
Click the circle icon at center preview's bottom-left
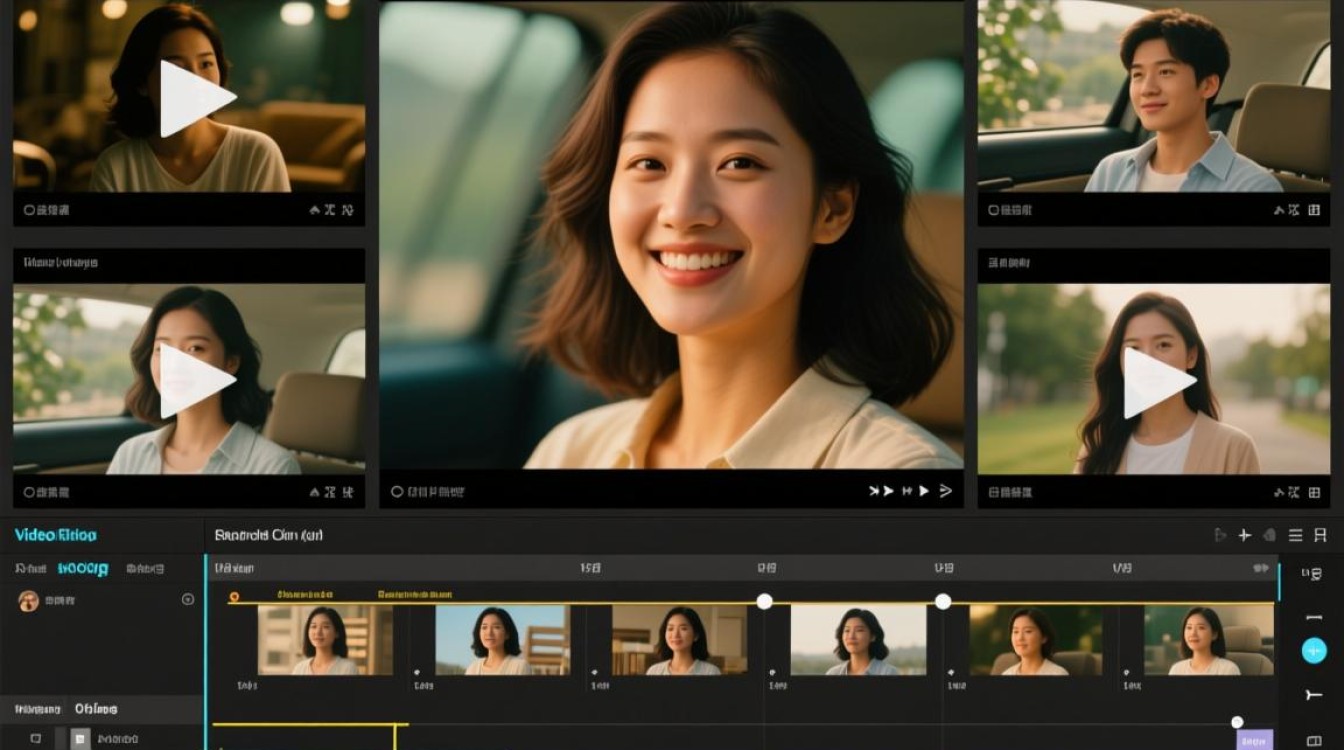(397, 492)
